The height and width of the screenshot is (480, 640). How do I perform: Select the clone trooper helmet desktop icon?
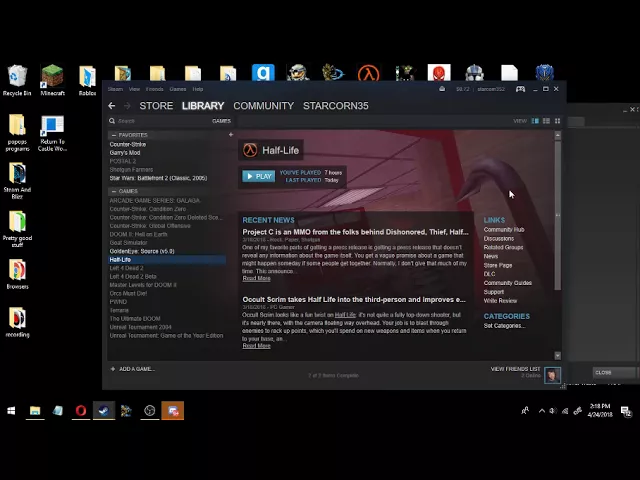pyautogui.click(x=474, y=73)
